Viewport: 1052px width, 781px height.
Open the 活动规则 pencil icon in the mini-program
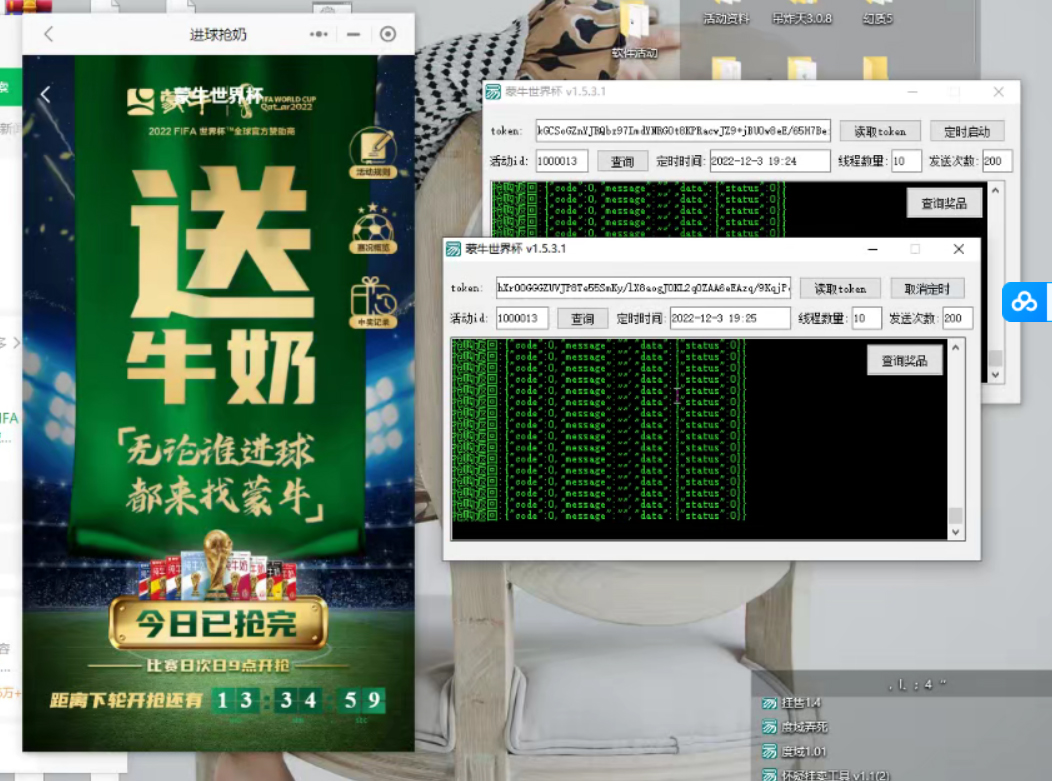pos(372,145)
